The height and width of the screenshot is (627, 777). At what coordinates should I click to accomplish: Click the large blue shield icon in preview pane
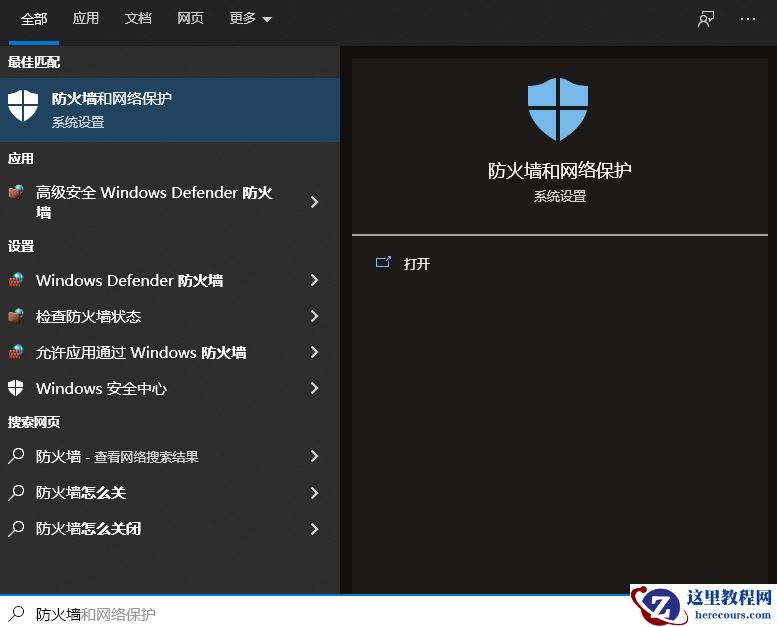click(558, 109)
